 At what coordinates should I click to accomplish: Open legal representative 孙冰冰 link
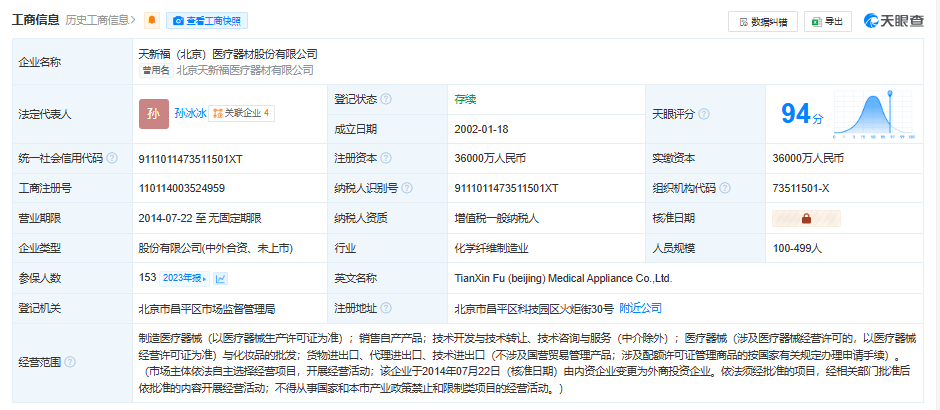[190, 113]
